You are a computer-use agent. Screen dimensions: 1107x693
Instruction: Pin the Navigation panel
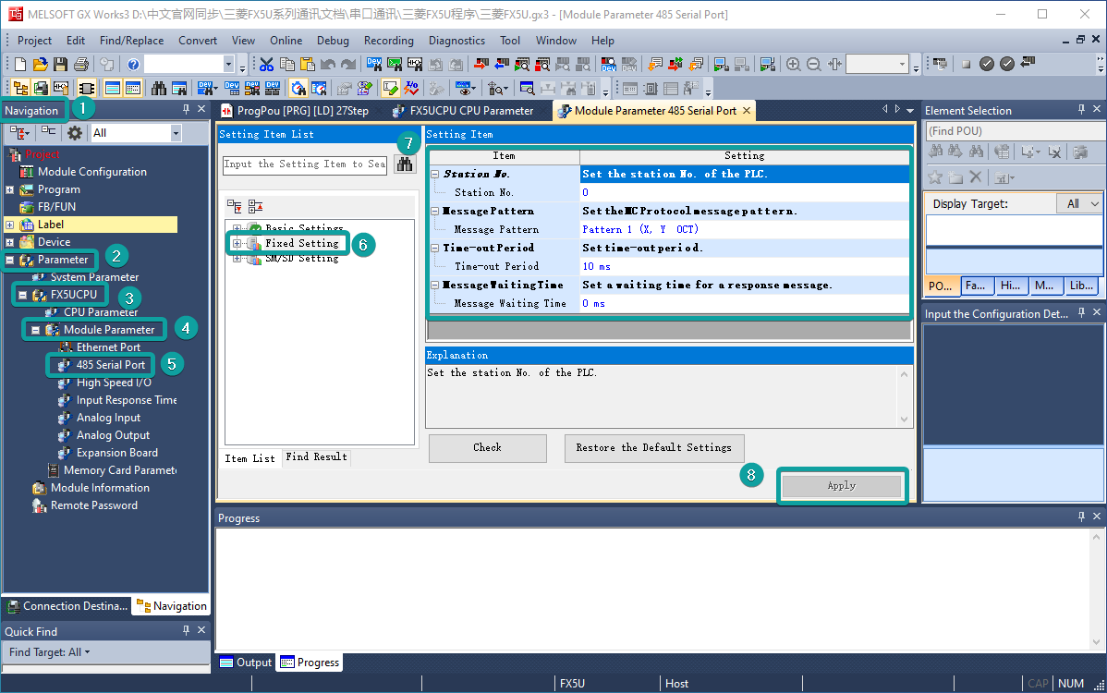tap(185, 110)
